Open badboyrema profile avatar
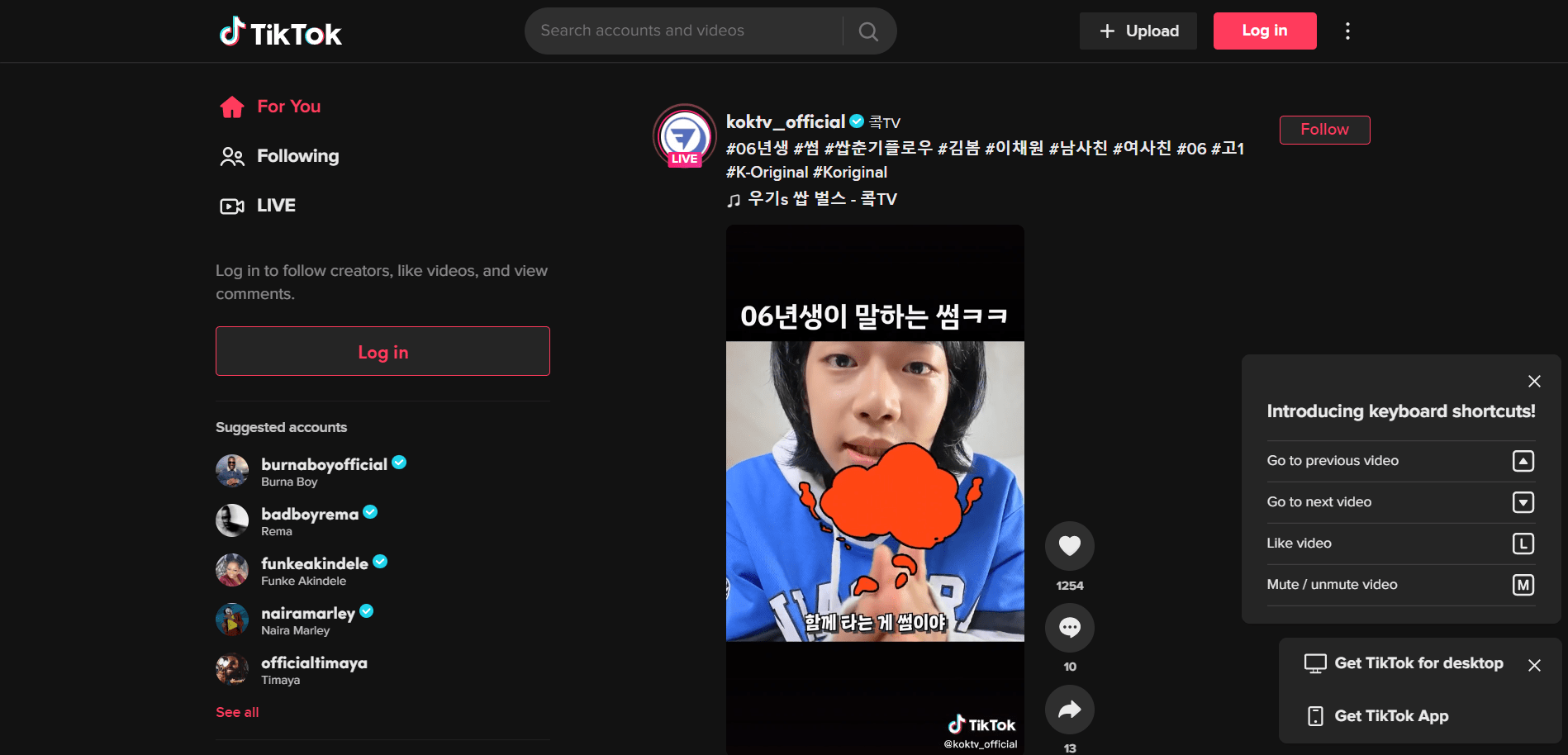 click(232, 520)
